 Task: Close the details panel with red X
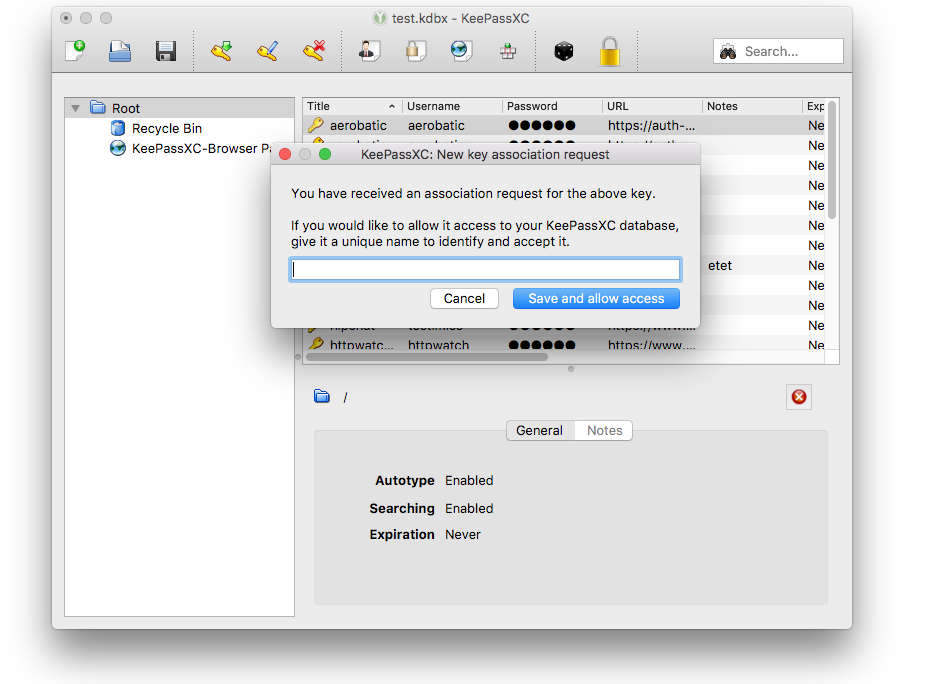tap(799, 397)
